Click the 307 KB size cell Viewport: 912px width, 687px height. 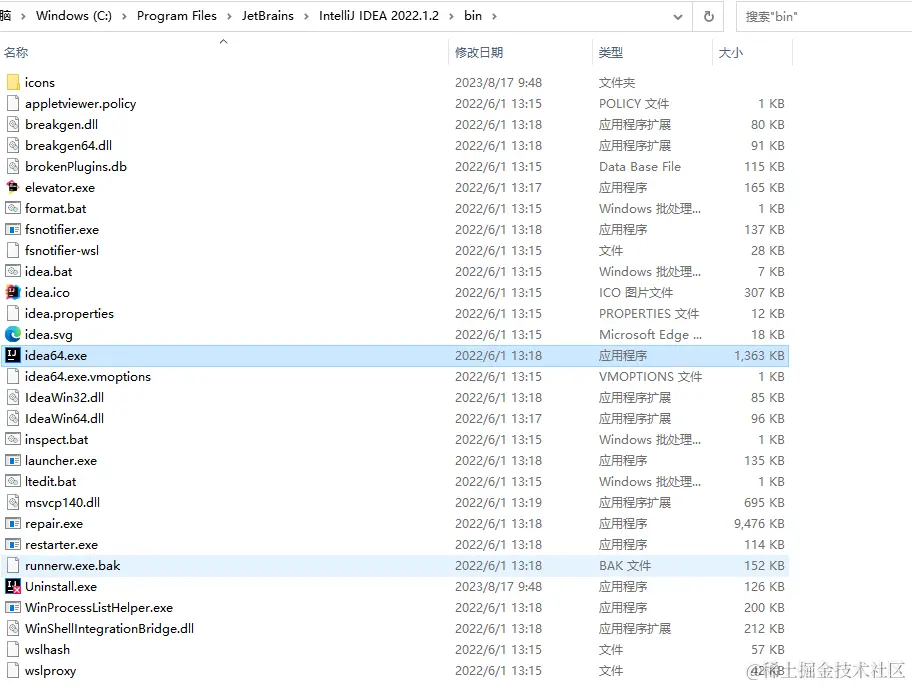point(764,293)
